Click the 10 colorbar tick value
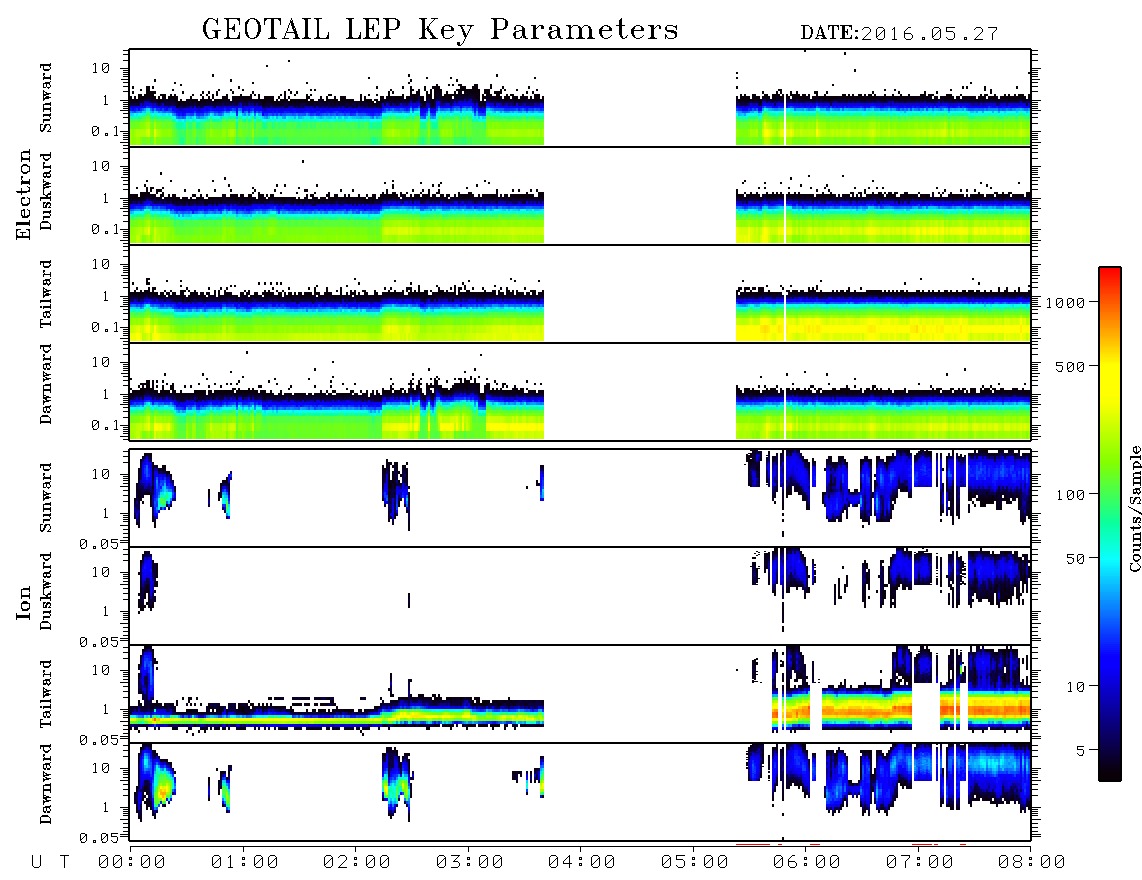The height and width of the screenshot is (880, 1142). click(1075, 687)
